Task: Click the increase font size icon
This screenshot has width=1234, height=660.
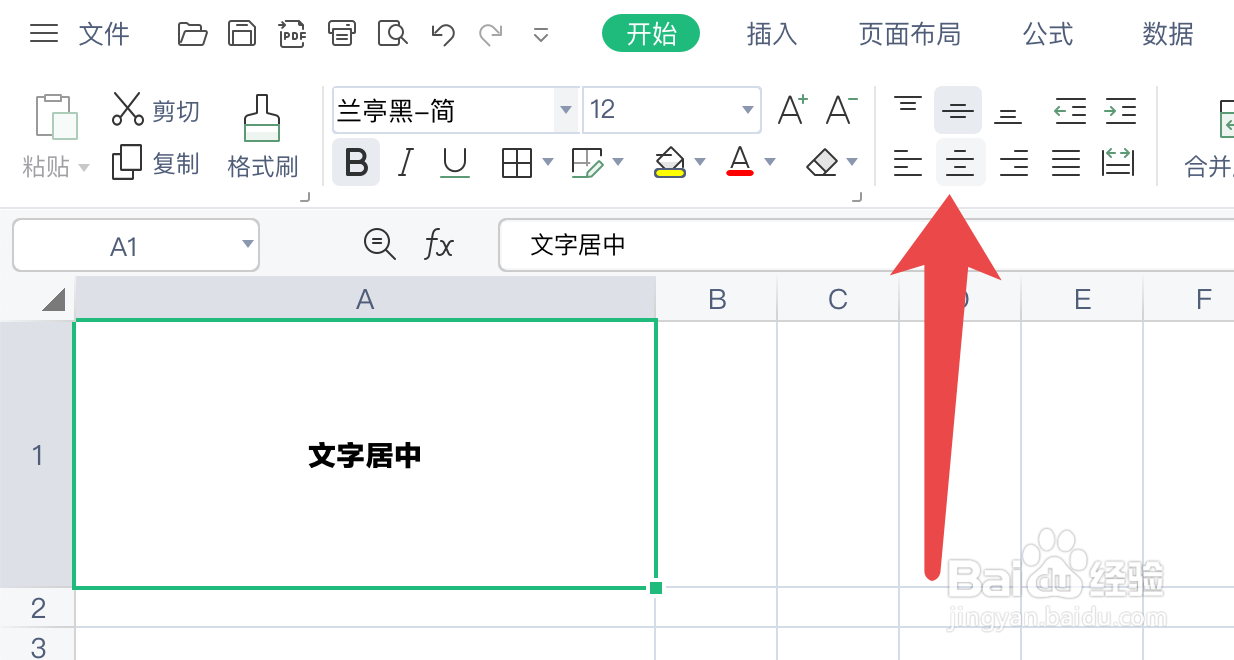Action: point(791,110)
